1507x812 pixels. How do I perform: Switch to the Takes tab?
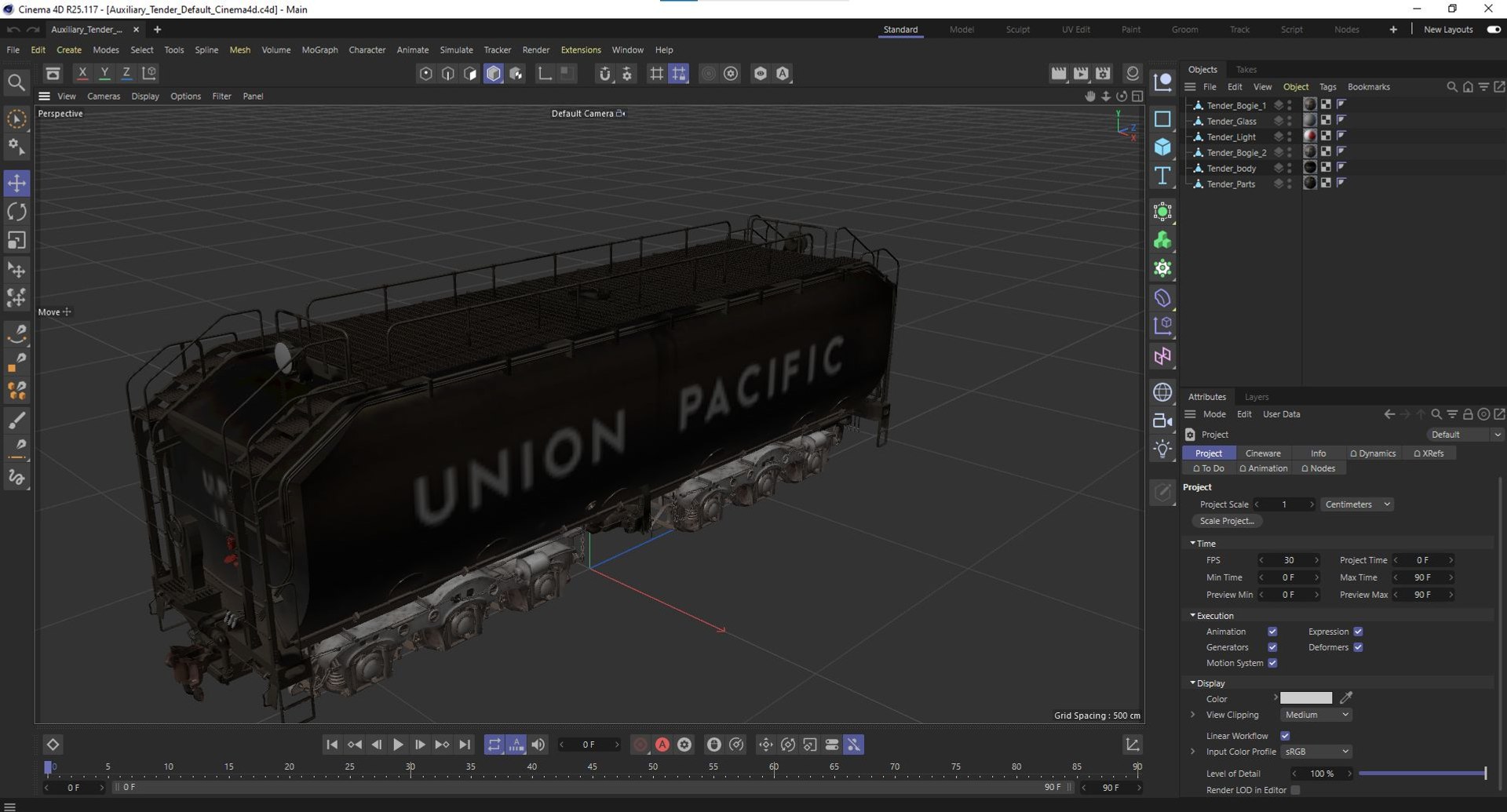(x=1246, y=69)
